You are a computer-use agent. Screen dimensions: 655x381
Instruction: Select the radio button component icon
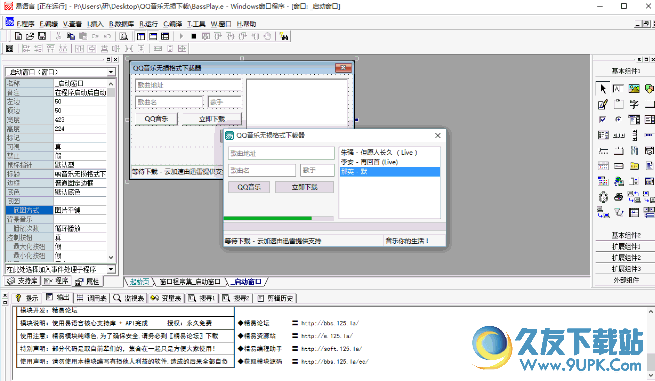[x=618, y=119]
